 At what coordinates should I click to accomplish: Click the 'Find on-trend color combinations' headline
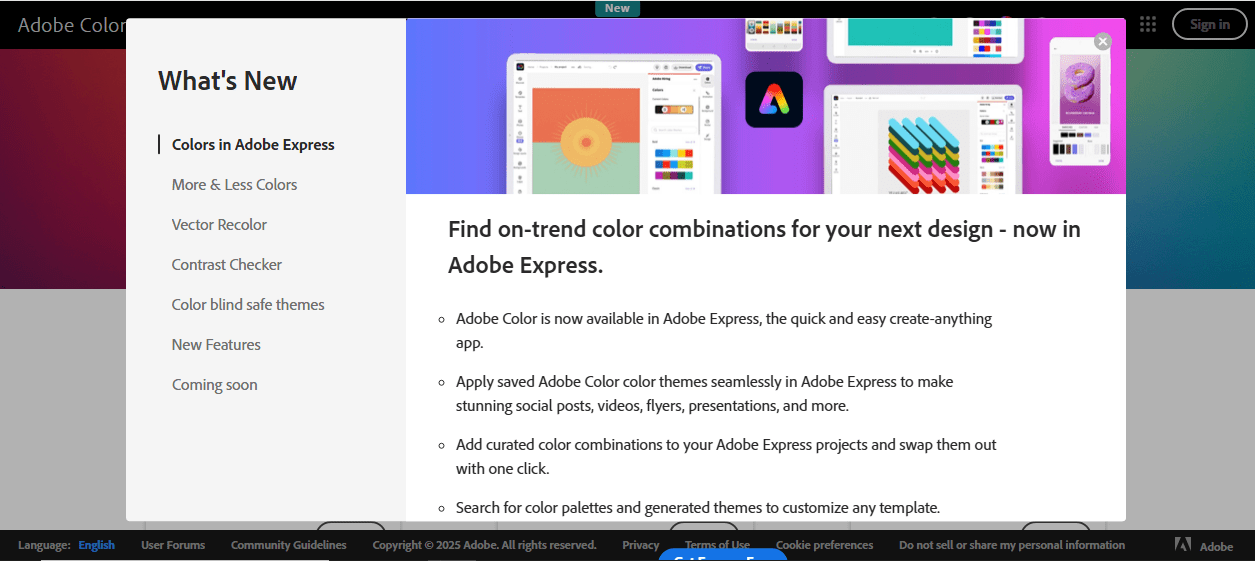[764, 247]
